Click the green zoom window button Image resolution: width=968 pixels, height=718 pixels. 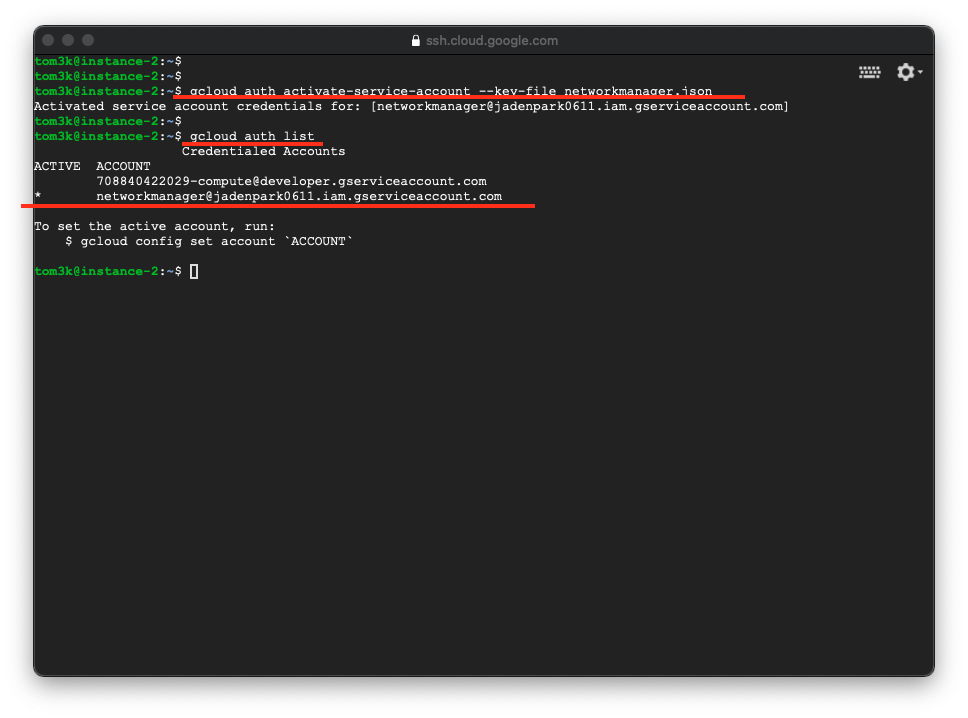point(88,40)
